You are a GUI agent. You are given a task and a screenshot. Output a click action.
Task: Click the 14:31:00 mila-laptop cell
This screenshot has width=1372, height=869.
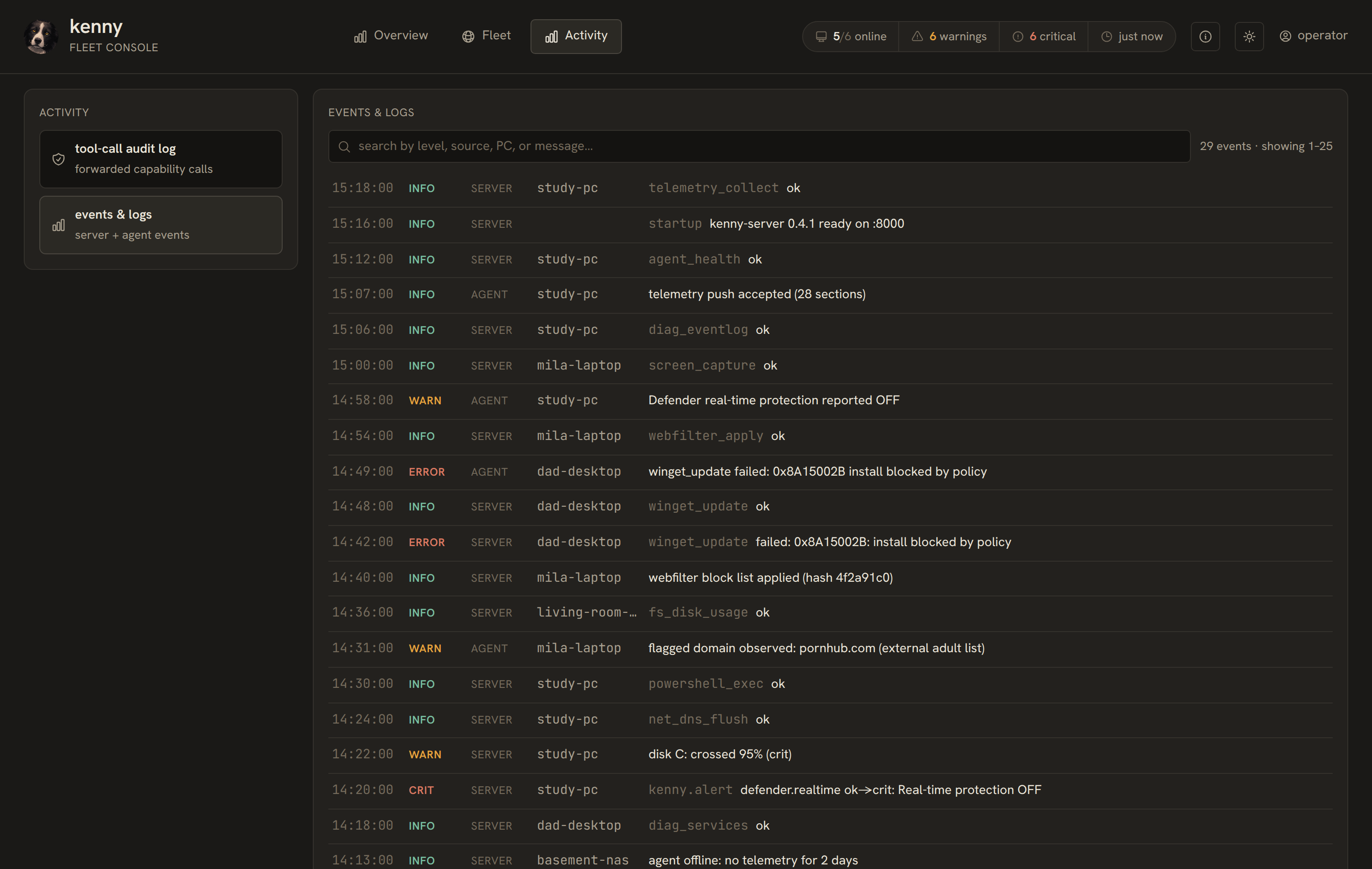click(579, 649)
